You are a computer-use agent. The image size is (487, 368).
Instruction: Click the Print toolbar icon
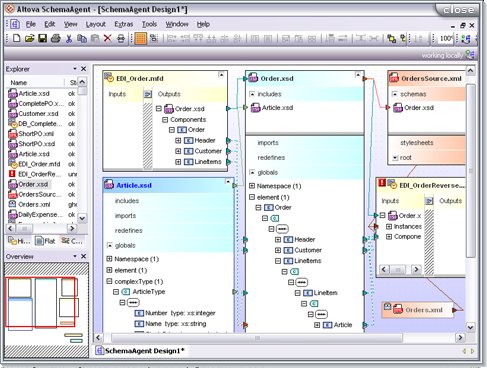56,39
